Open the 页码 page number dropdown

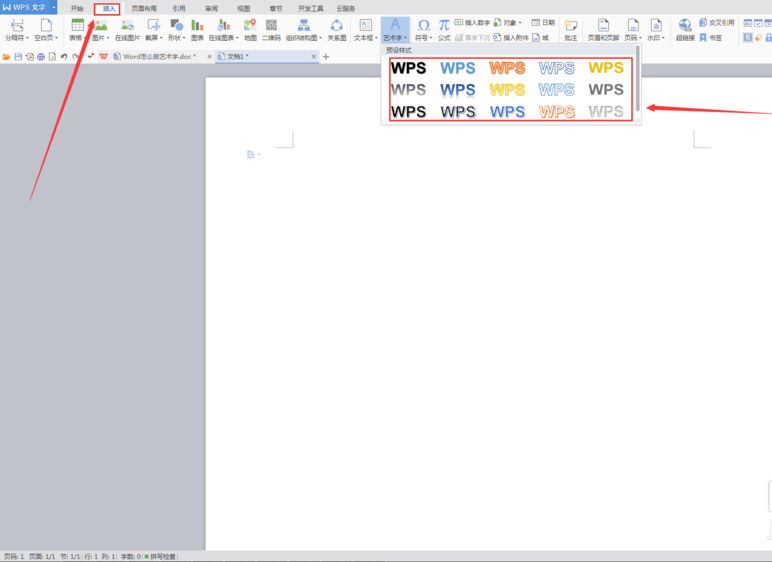(x=640, y=38)
